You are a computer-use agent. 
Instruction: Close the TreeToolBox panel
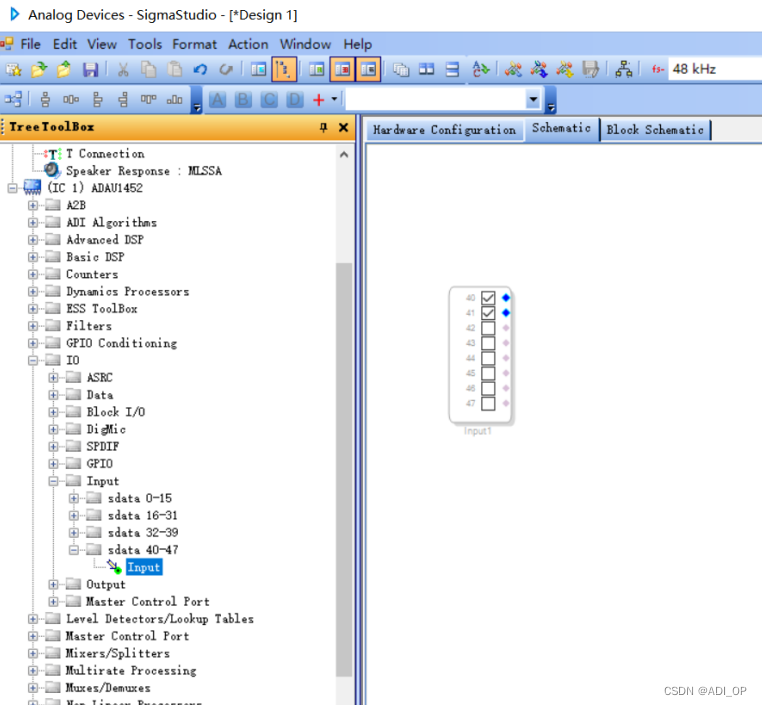344,127
